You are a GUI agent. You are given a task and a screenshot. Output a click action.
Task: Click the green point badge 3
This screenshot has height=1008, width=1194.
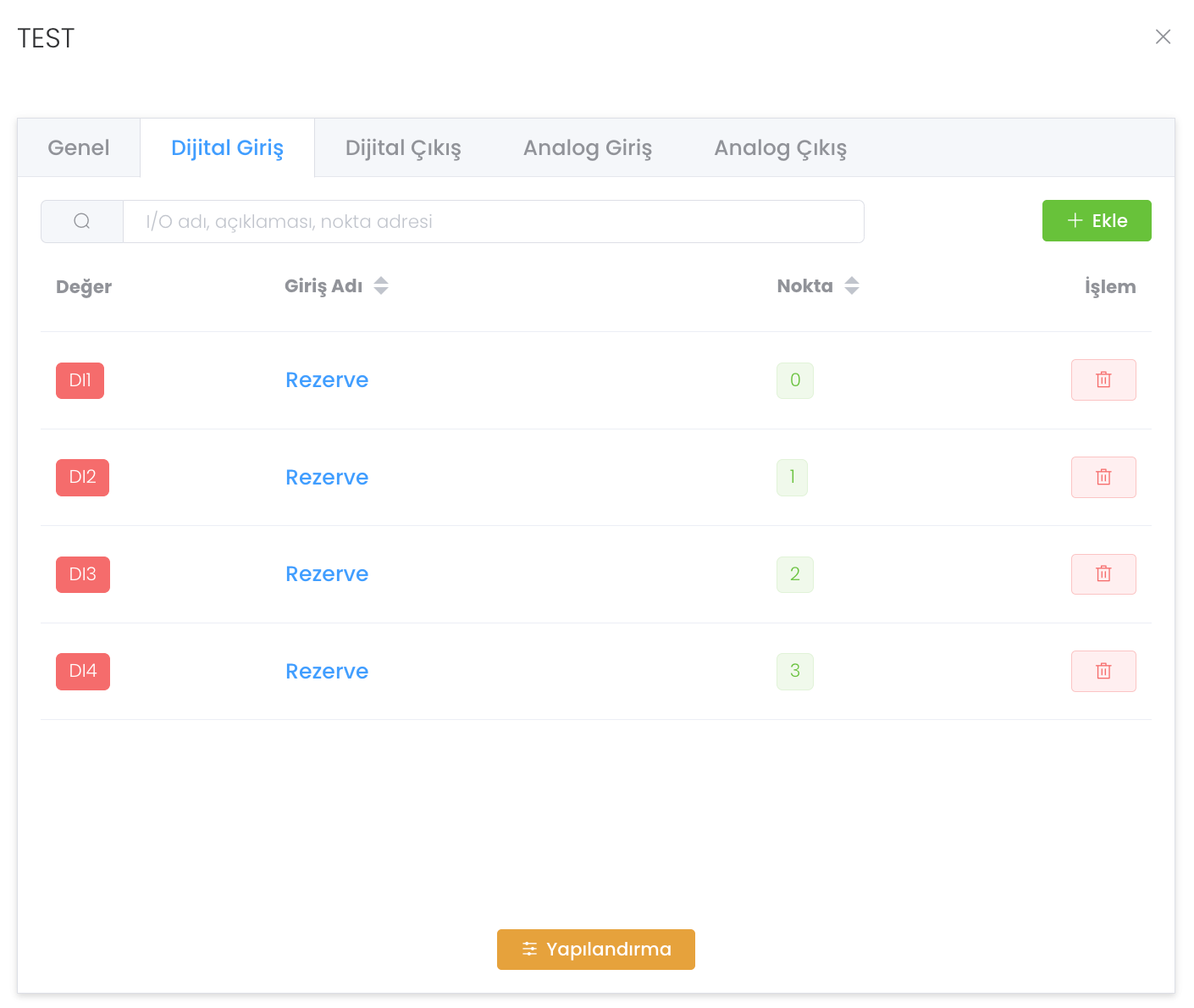(x=794, y=671)
